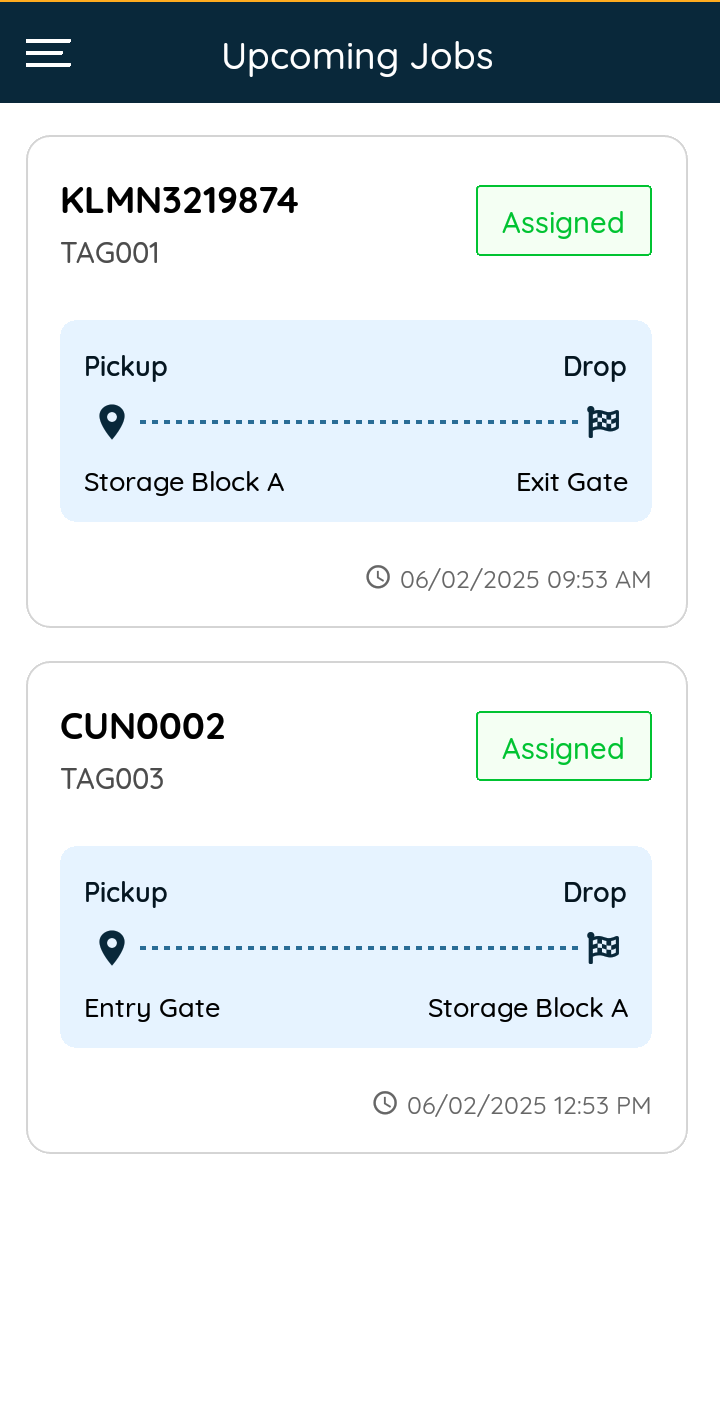Click clock icon beside 12:53 PM timestamp
Screen dimensions: 720x1406
coord(385,1103)
